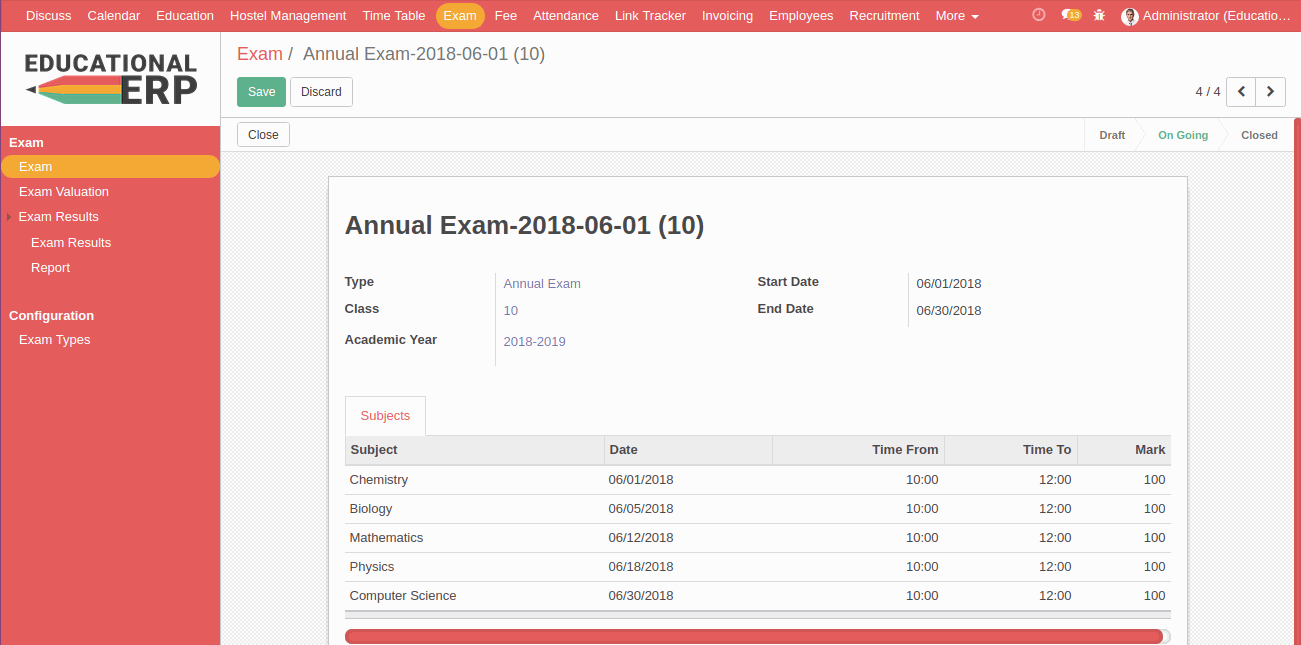Go to next record arrow
1301x645 pixels.
point(1270,92)
